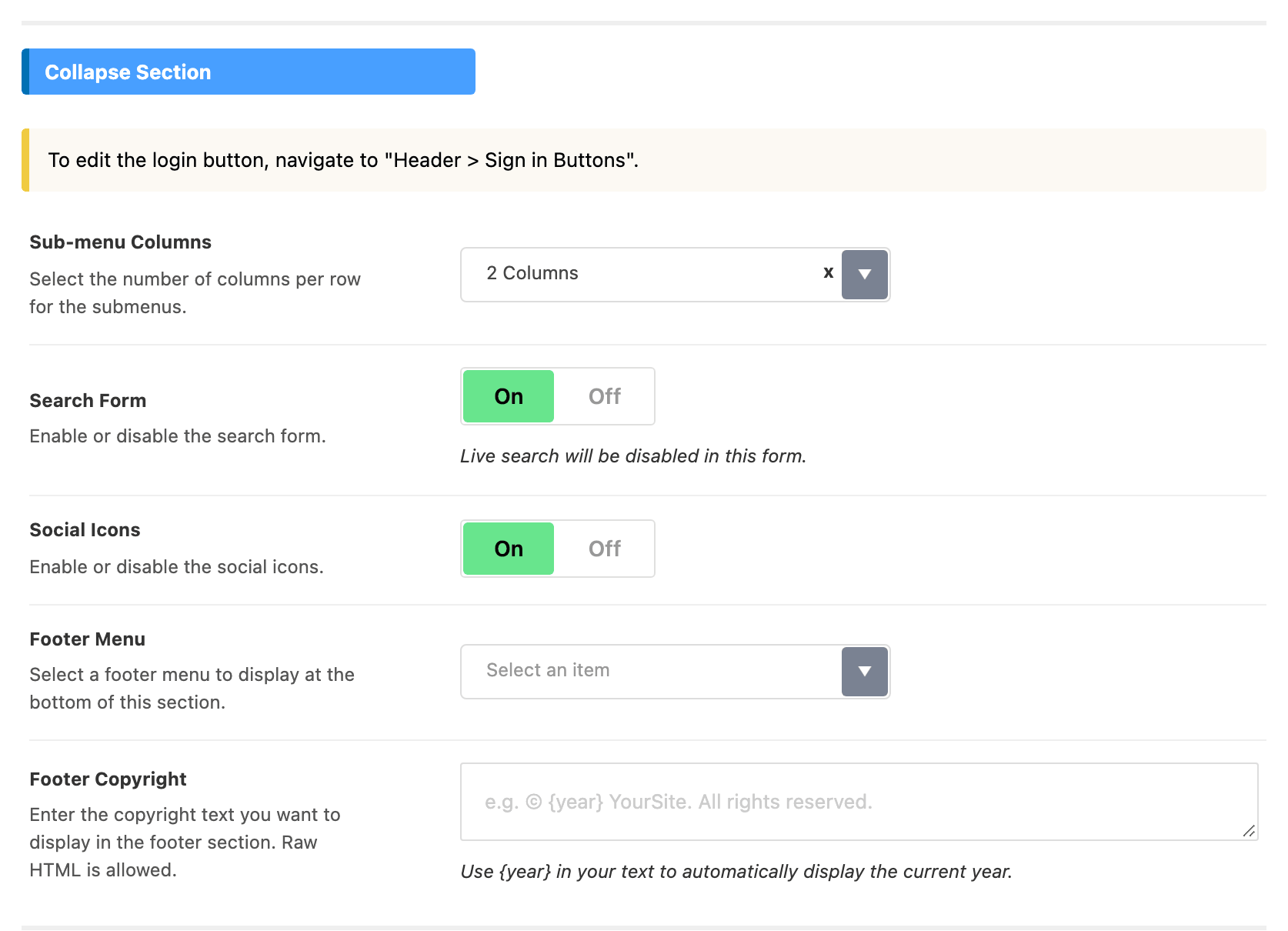The height and width of the screenshot is (931, 1288).
Task: Click the 'Social Icons' label
Action: pos(85,530)
